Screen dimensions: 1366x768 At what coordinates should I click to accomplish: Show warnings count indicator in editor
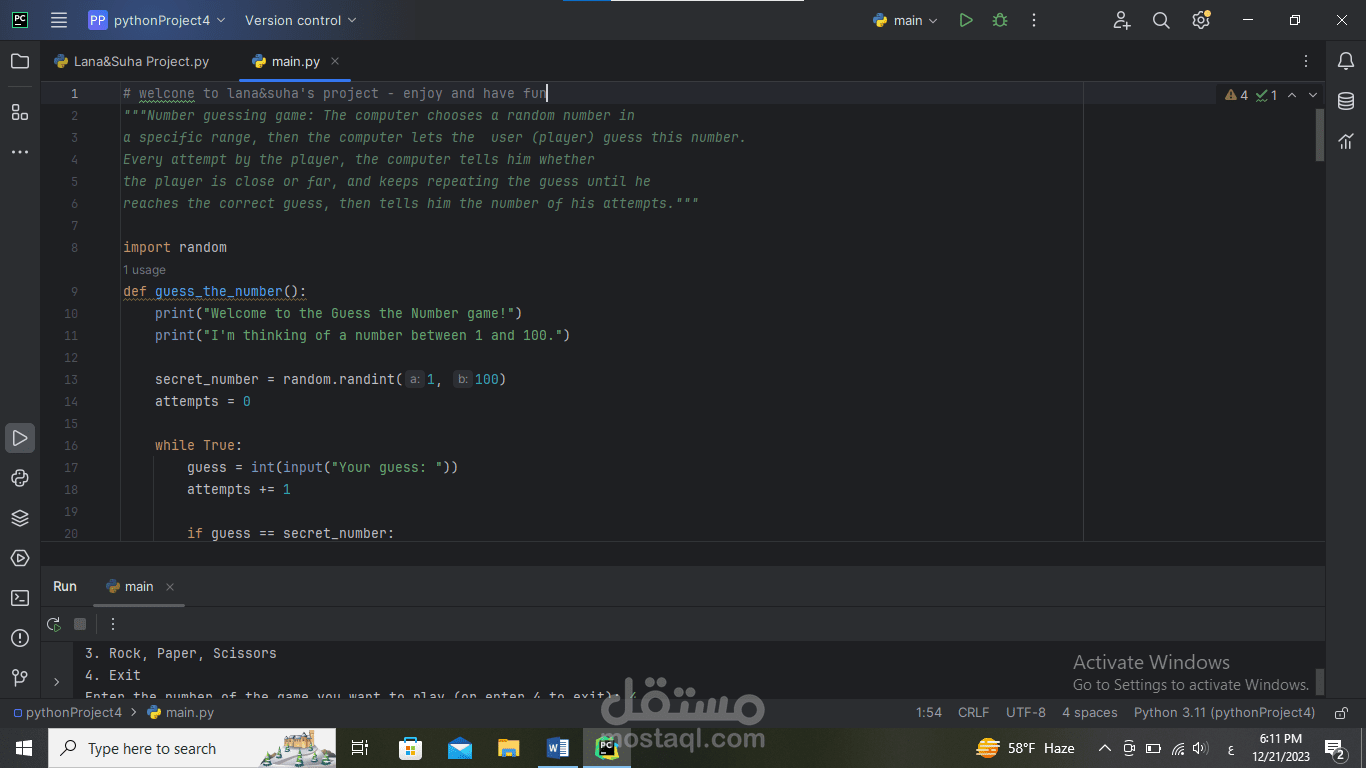[x=1237, y=95]
